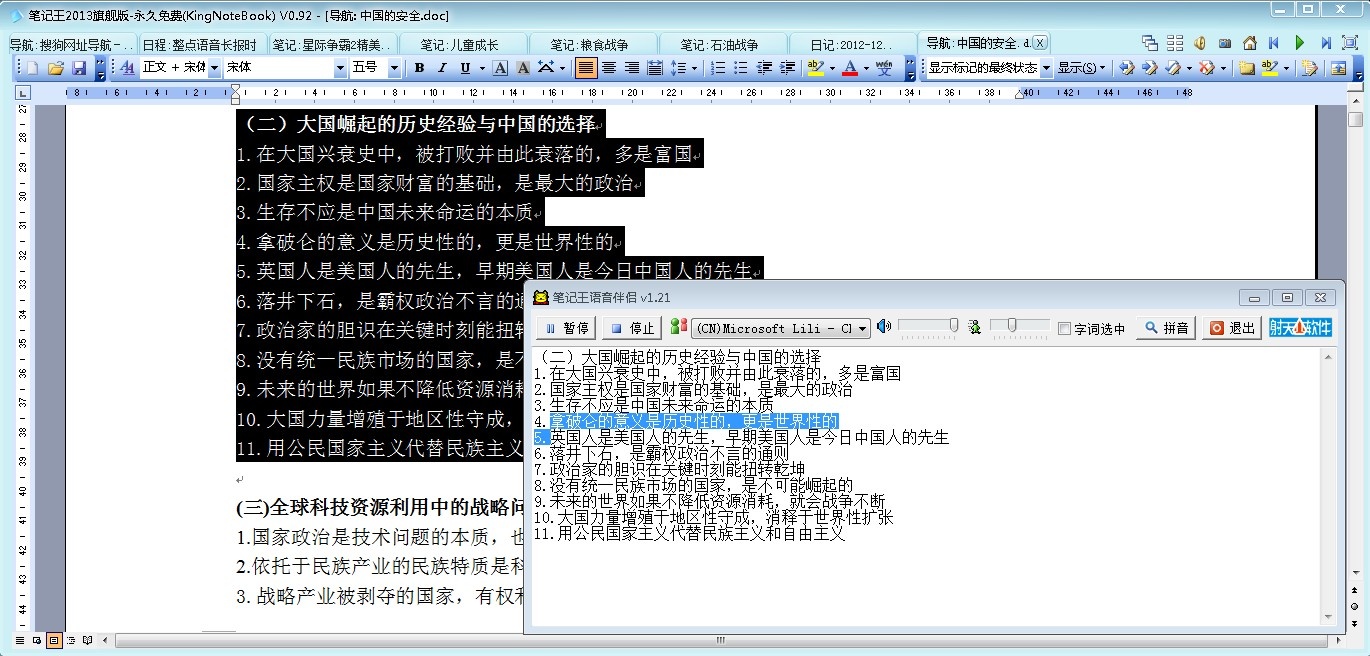1370x656 pixels.
Task: Open the cascade windows icon
Action: pyautogui.click(x=1150, y=43)
